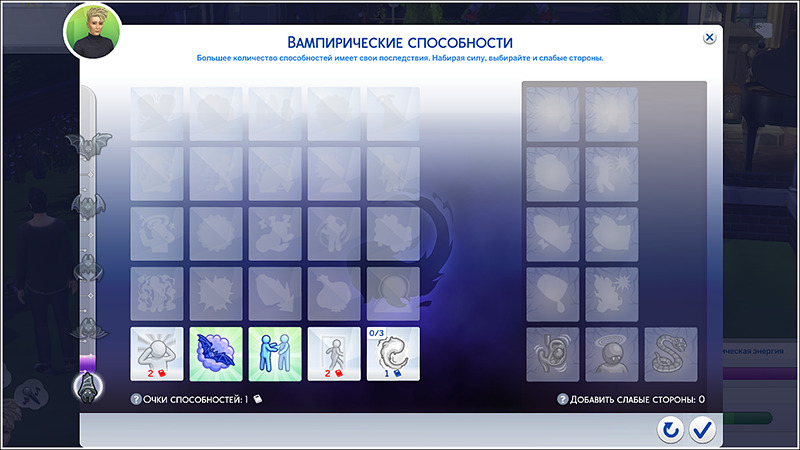Image resolution: width=800 pixels, height=450 pixels.
Task: Click the locked kneeling sim with sparkles power
Action: (x=275, y=234)
